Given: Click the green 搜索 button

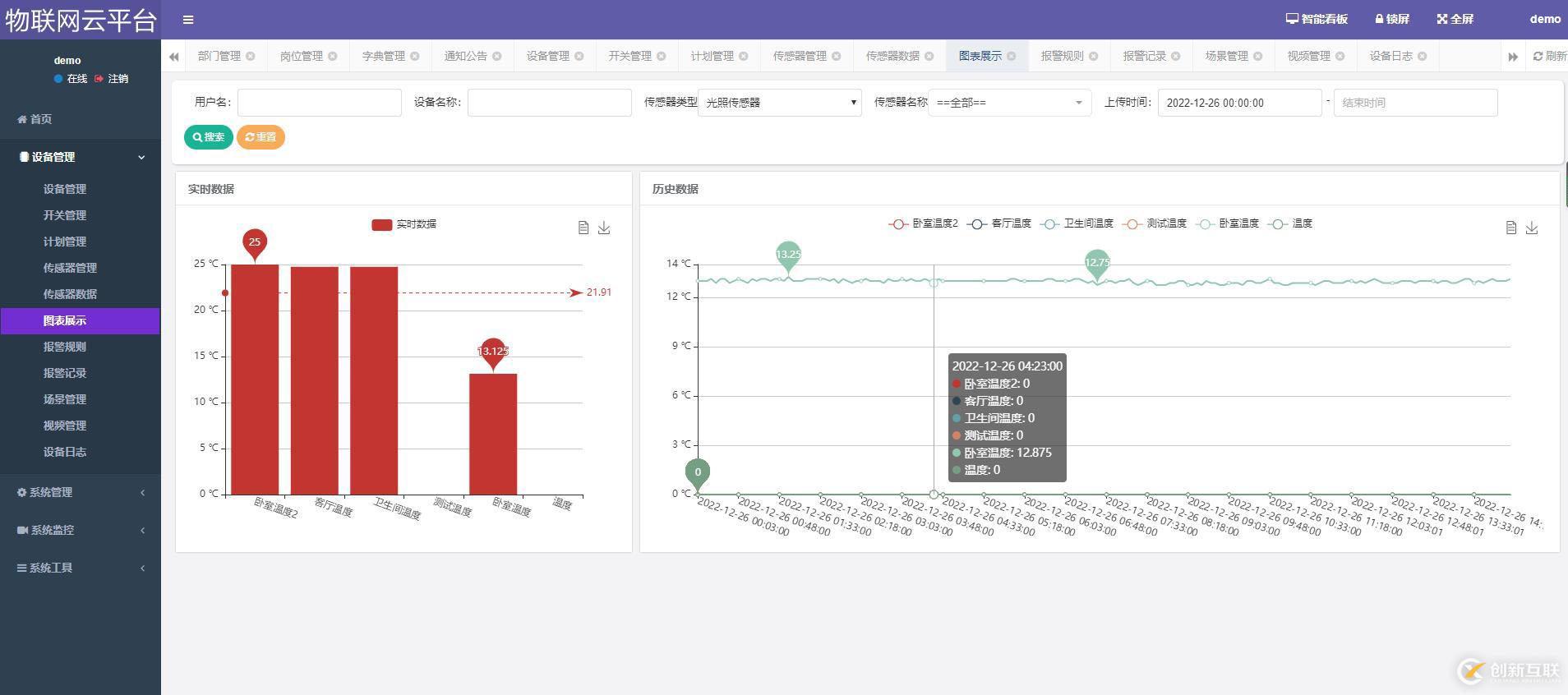Looking at the screenshot, I should [x=209, y=137].
